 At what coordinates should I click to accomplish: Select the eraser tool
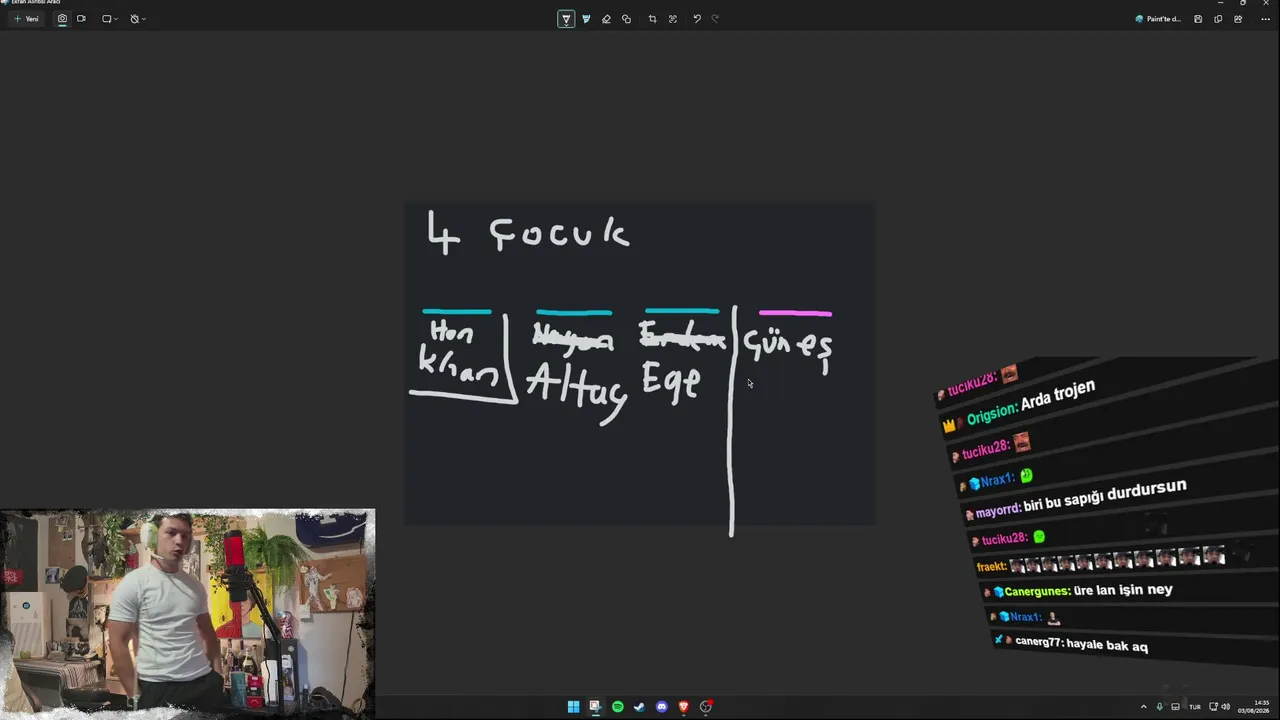coord(606,19)
